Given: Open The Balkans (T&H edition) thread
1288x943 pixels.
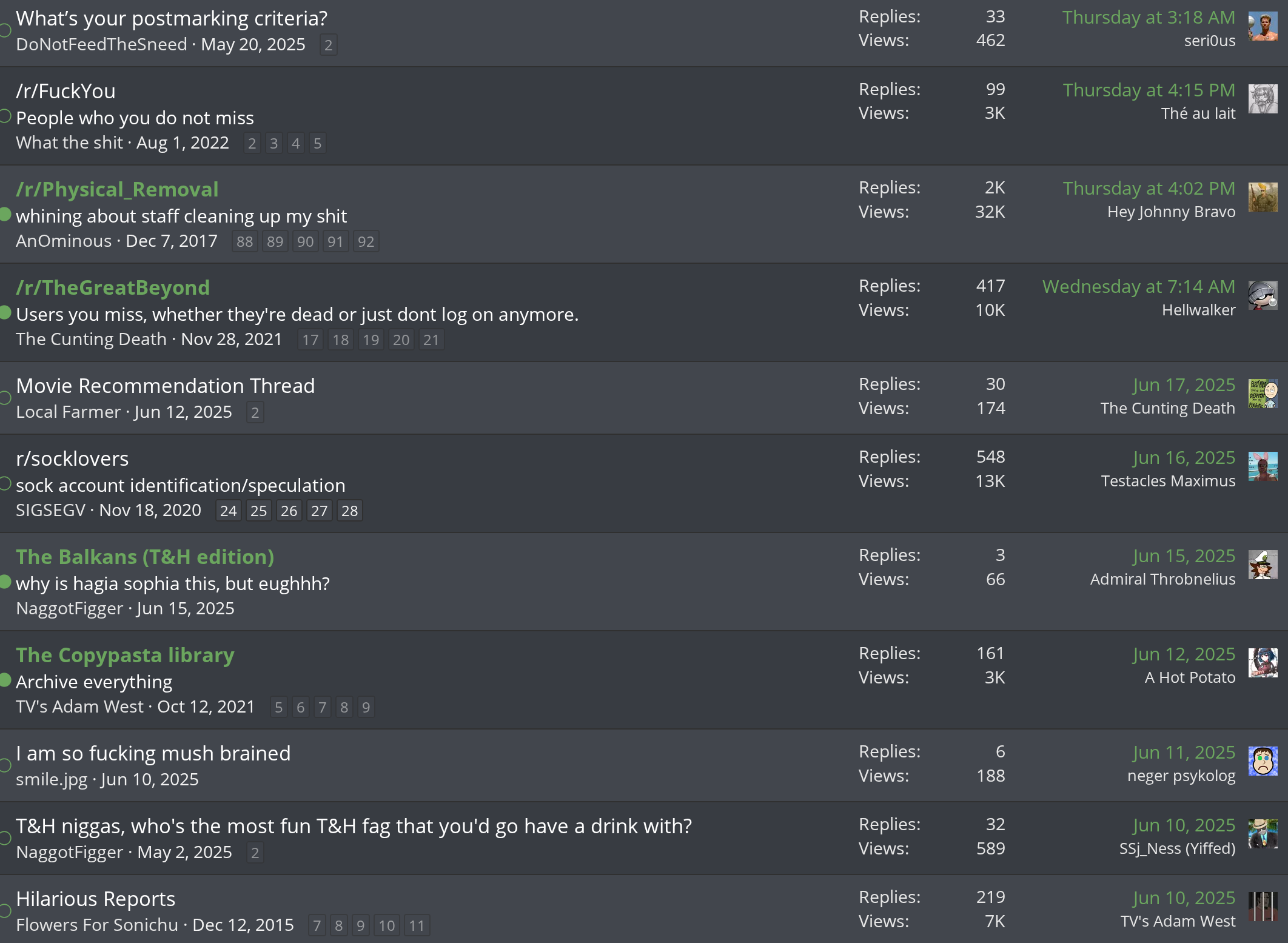Looking at the screenshot, I should [145, 557].
